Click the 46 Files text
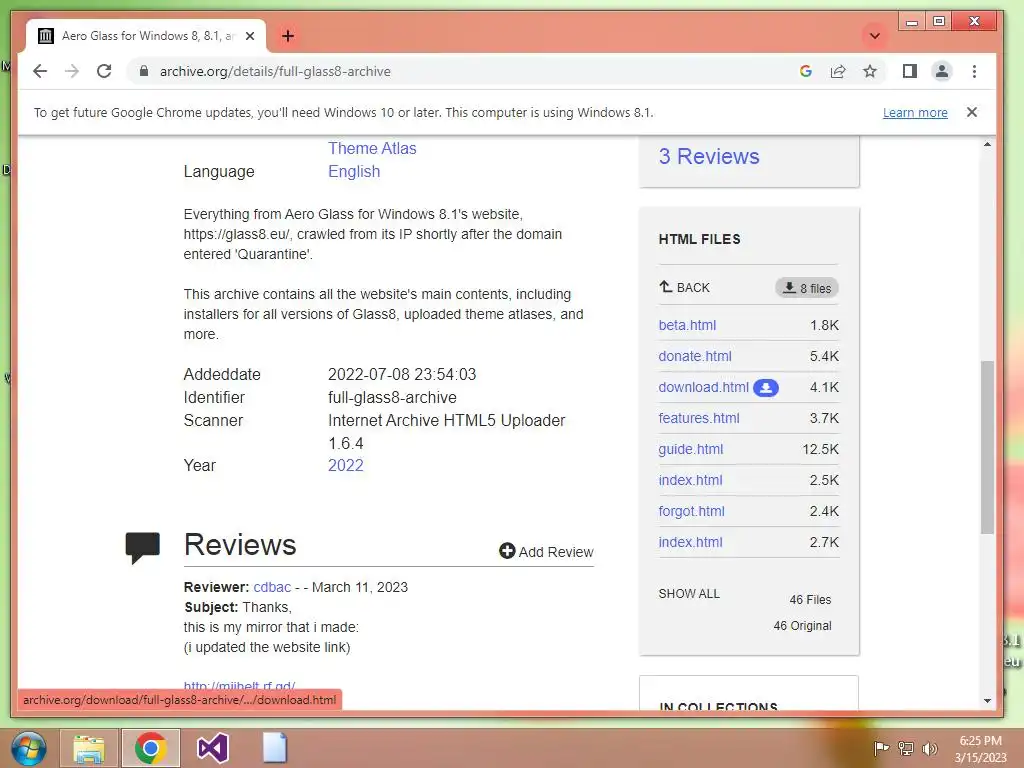Image resolution: width=1024 pixels, height=768 pixels. [810, 600]
